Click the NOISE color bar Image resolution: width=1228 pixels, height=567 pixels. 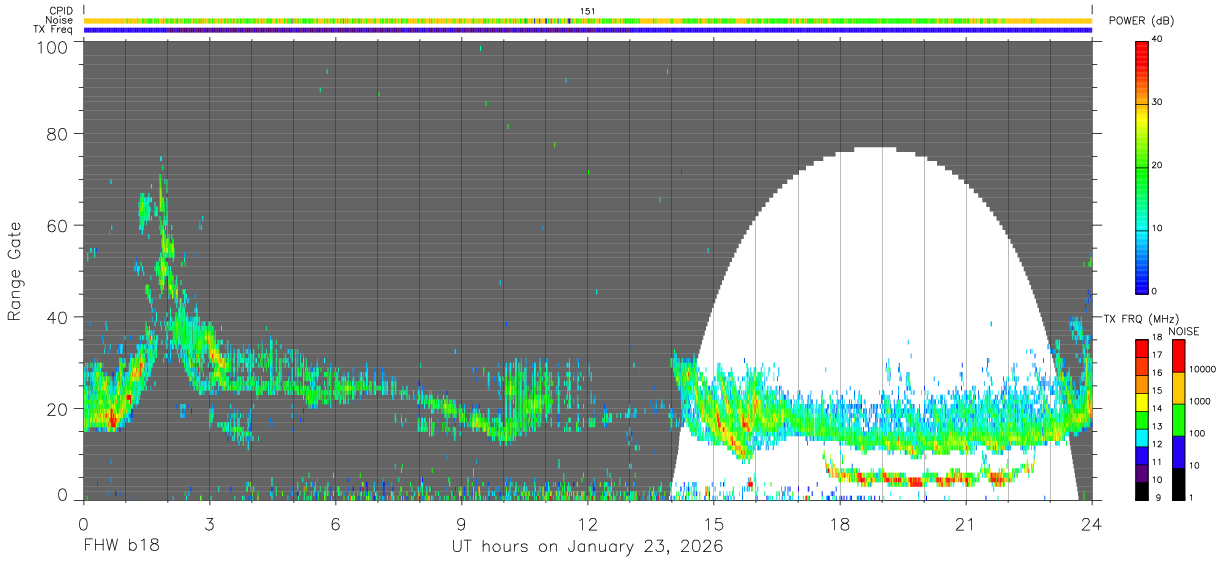[x=1178, y=419]
